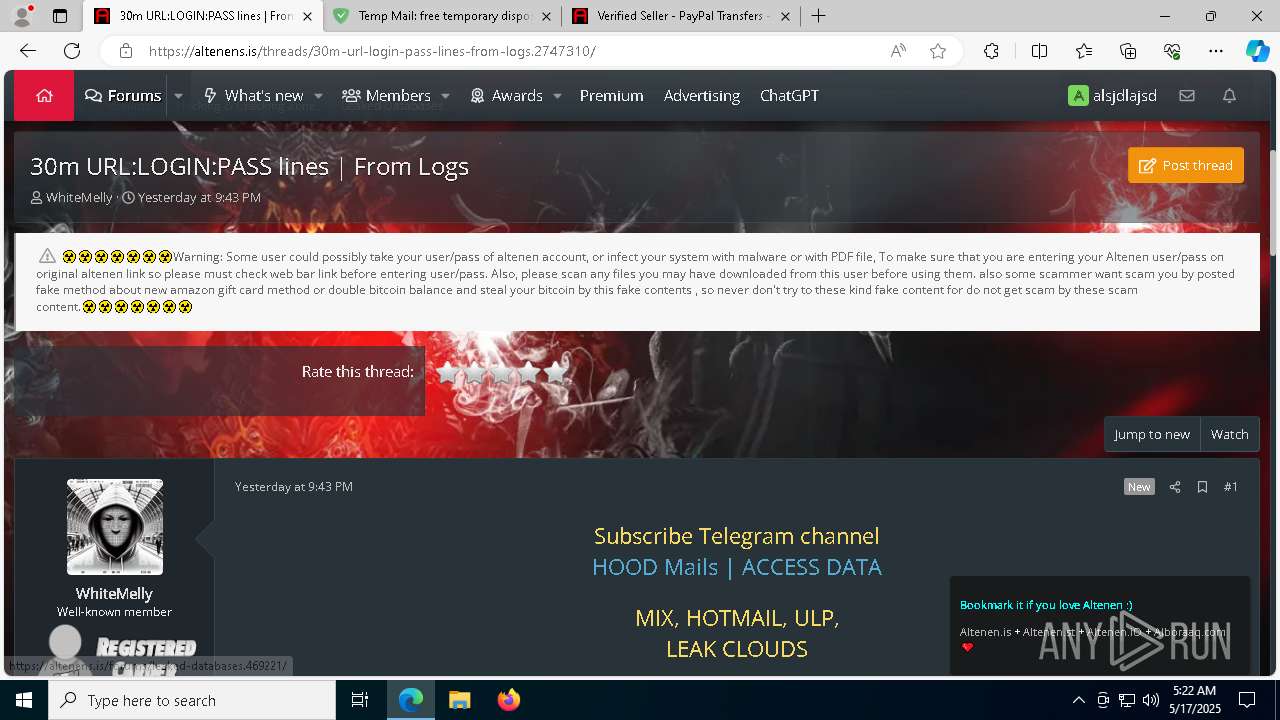1280x720 pixels.
Task: Expand Forums dropdown arrow
Action: (x=178, y=96)
